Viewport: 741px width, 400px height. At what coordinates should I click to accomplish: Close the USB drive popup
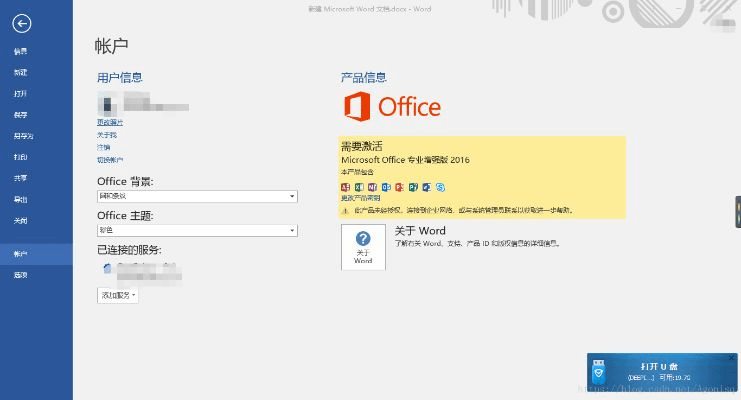(x=732, y=358)
